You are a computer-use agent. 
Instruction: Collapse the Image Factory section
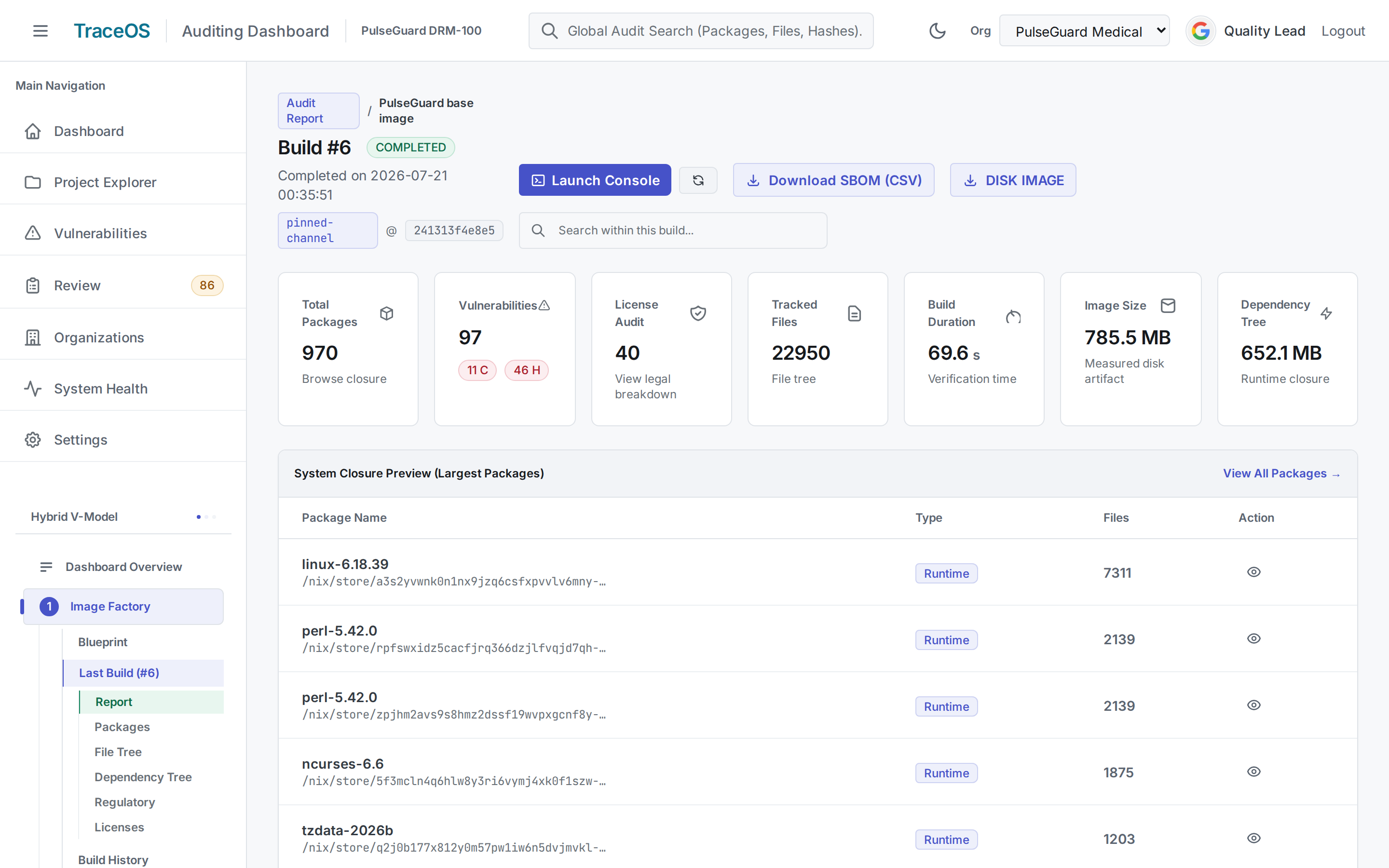(x=123, y=606)
